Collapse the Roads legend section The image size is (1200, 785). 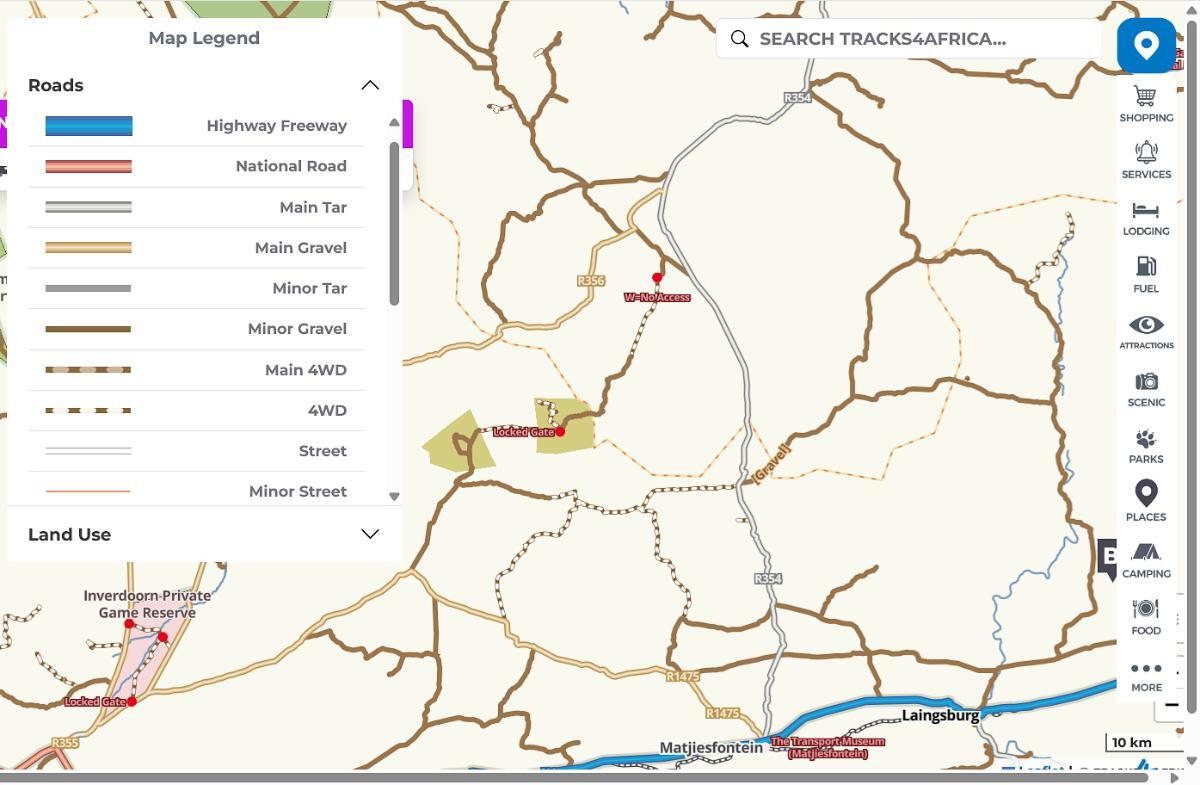coord(370,85)
